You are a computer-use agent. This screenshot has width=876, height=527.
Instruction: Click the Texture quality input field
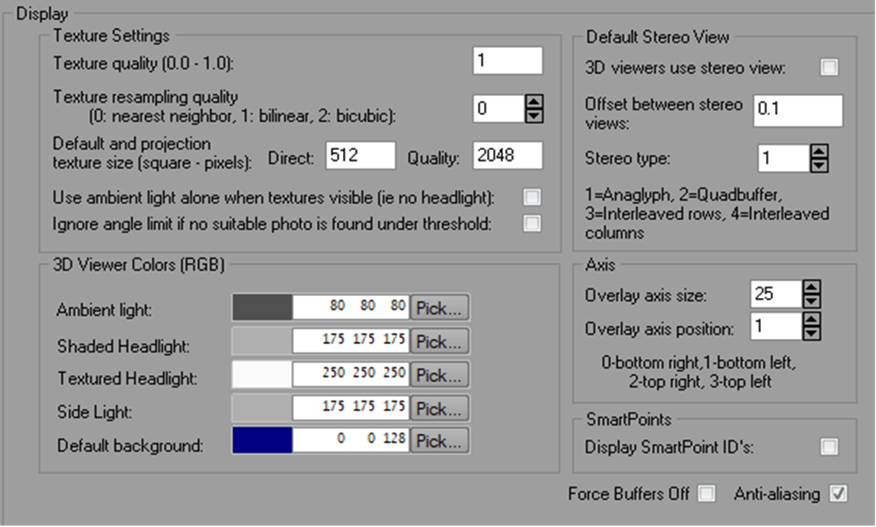point(507,61)
